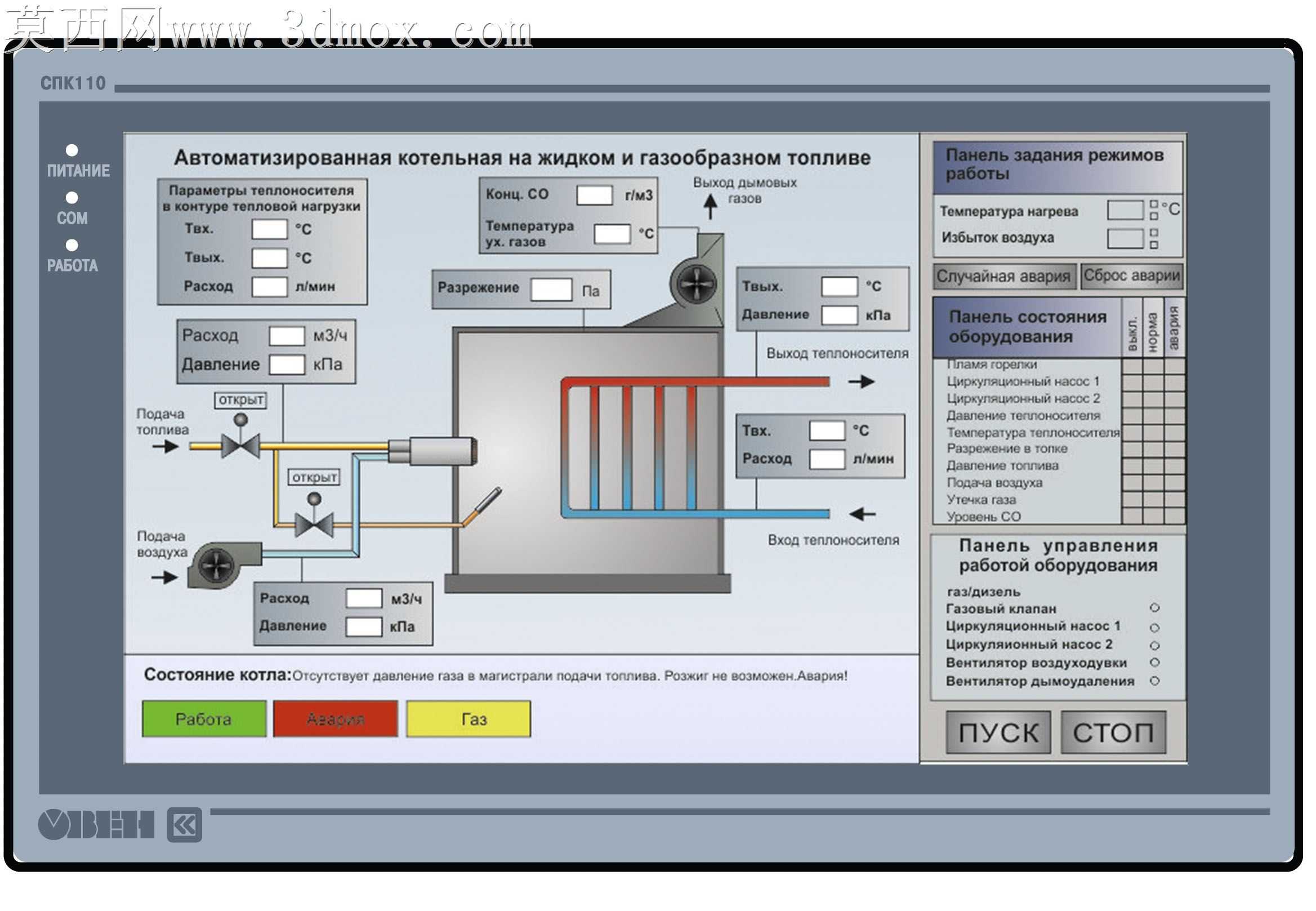Click the норма column header
Viewport: 1316px width, 911px height.
tap(1153, 328)
